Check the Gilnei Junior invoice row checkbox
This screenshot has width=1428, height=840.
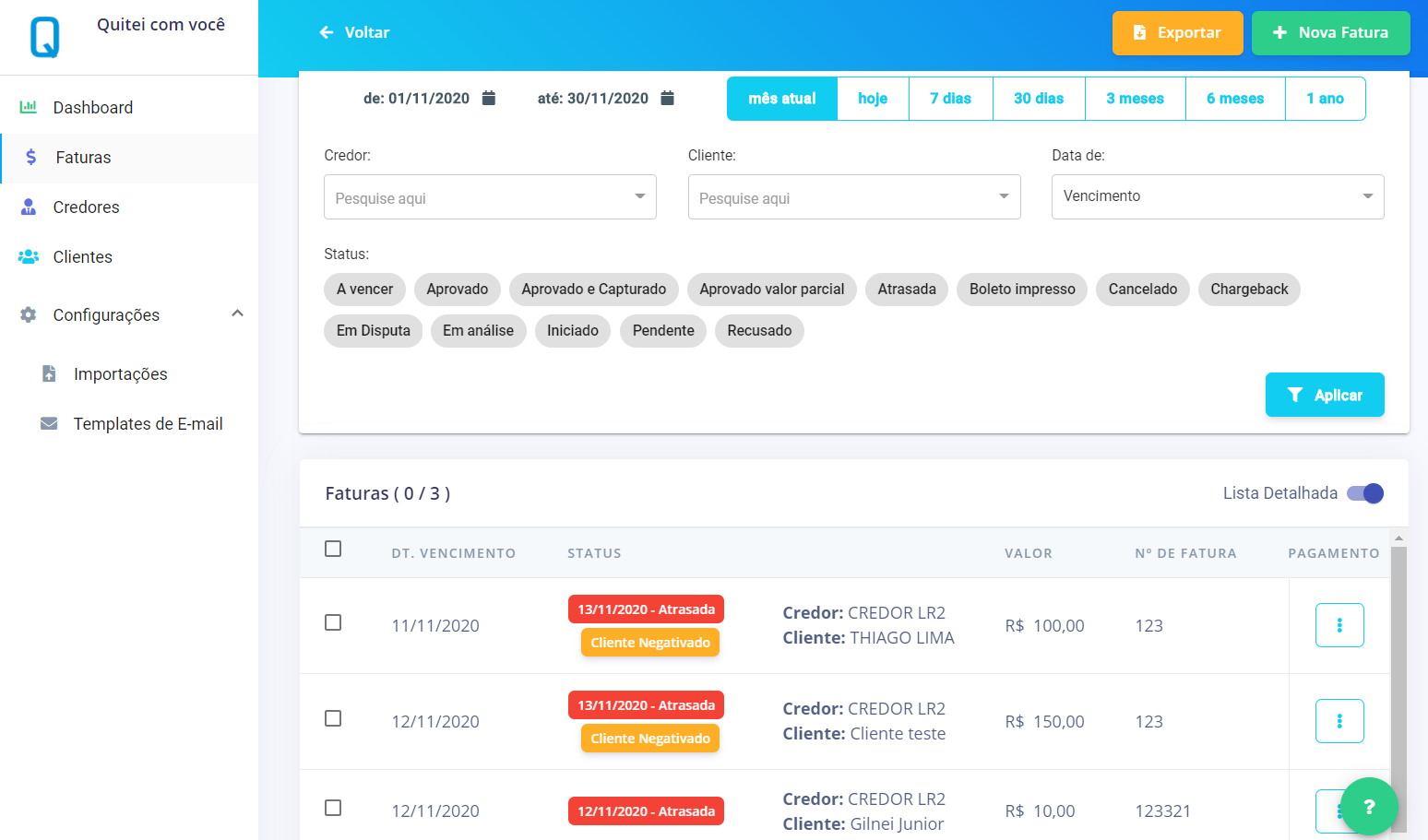pyautogui.click(x=333, y=808)
